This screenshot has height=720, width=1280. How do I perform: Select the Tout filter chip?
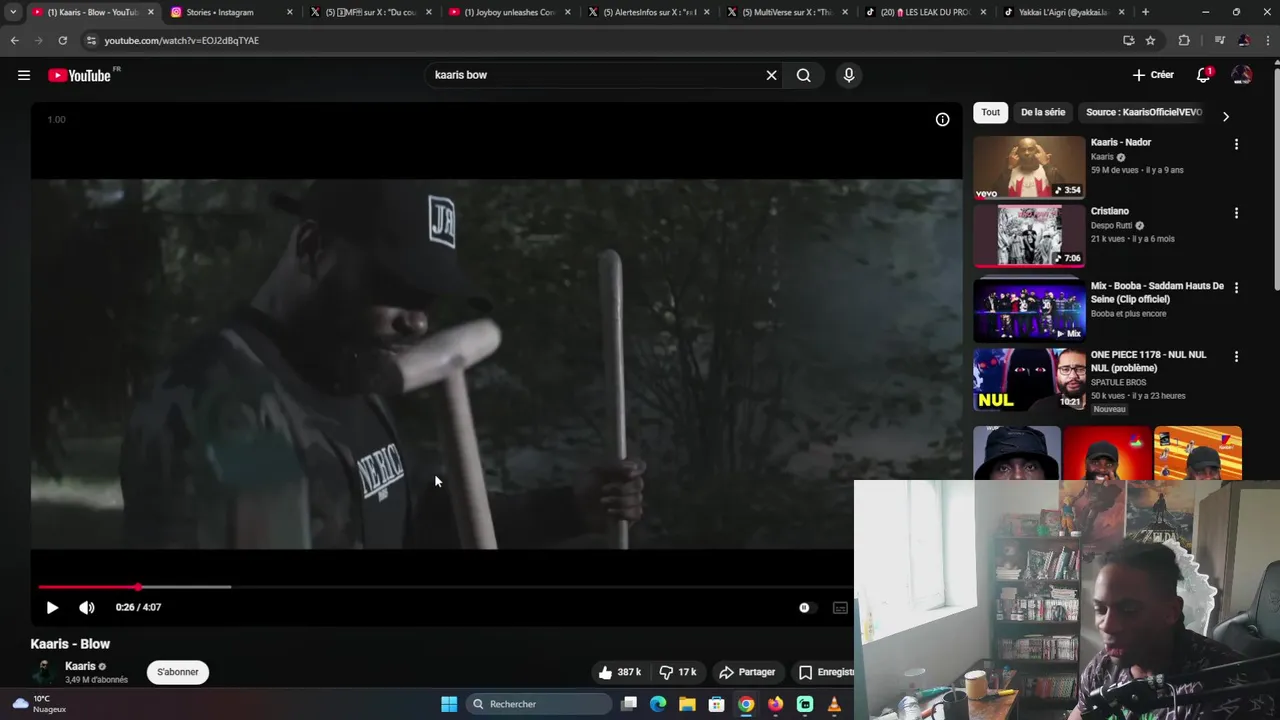(x=990, y=112)
